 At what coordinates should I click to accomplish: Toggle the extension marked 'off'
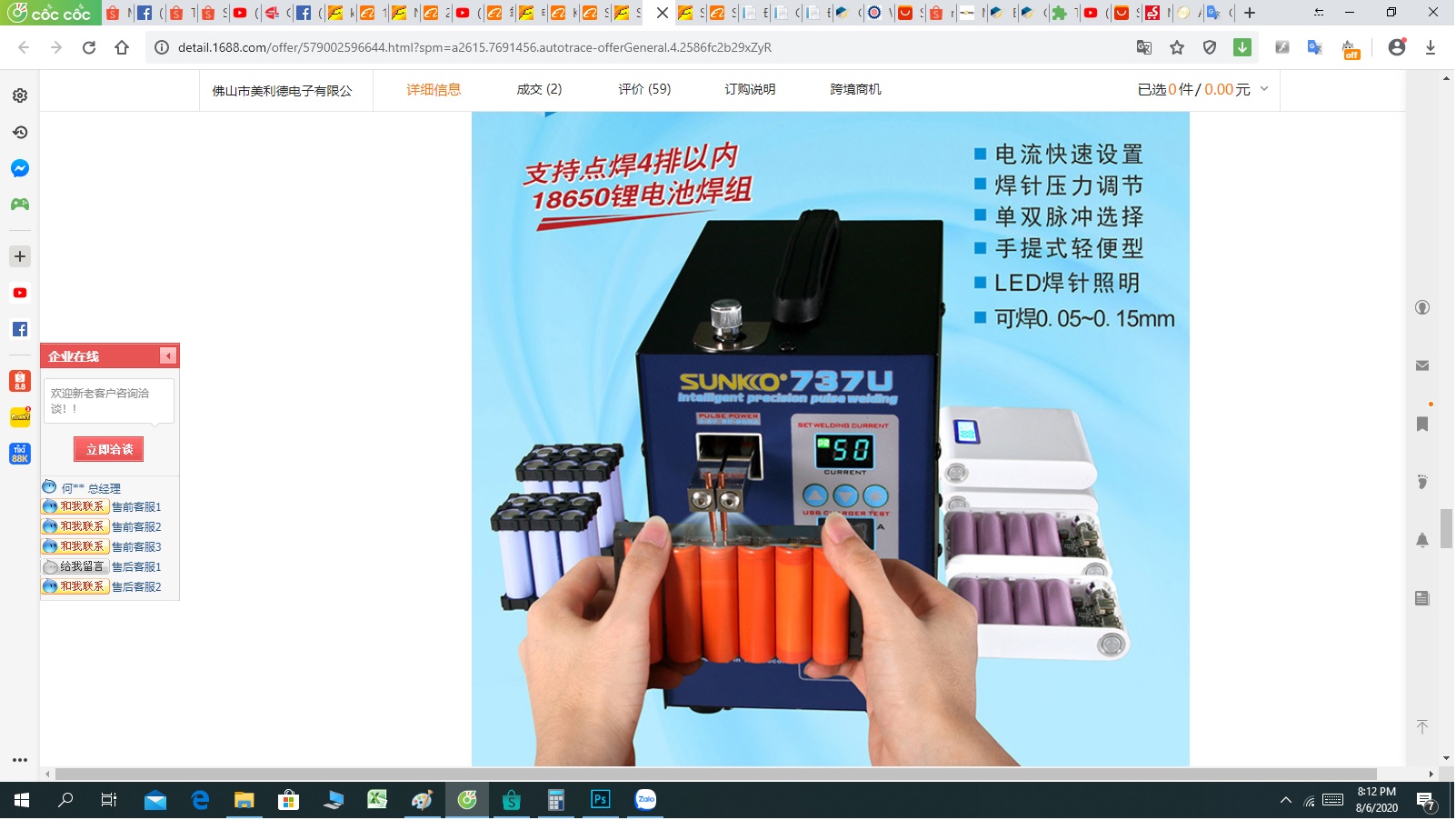pyautogui.click(x=1351, y=49)
